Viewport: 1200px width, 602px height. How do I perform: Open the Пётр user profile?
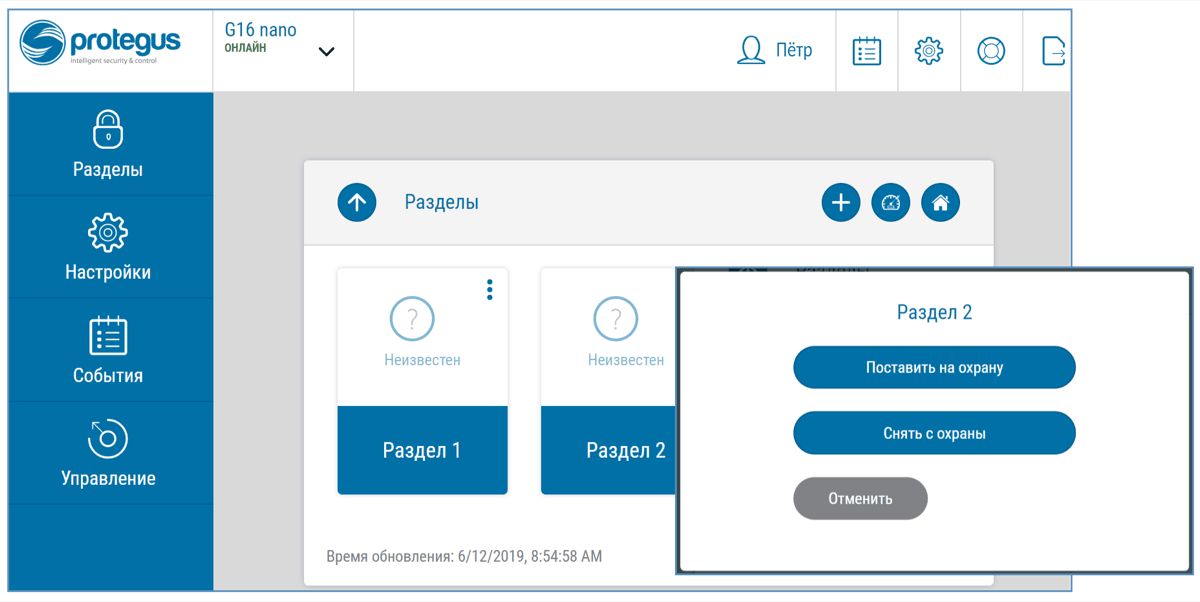pyautogui.click(x=774, y=51)
